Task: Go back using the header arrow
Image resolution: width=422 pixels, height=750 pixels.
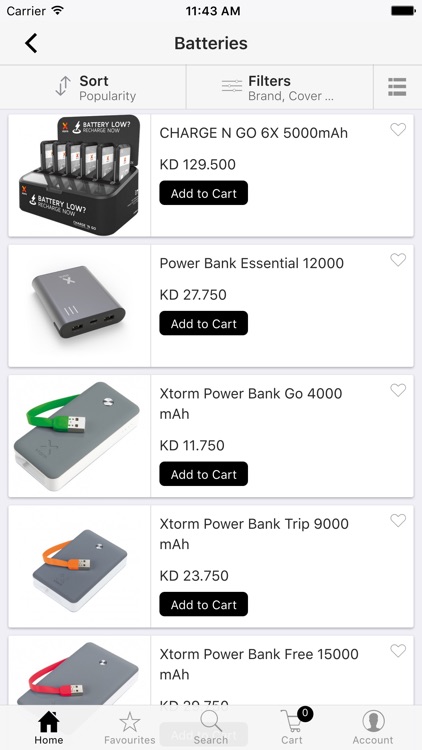Action: (x=31, y=43)
